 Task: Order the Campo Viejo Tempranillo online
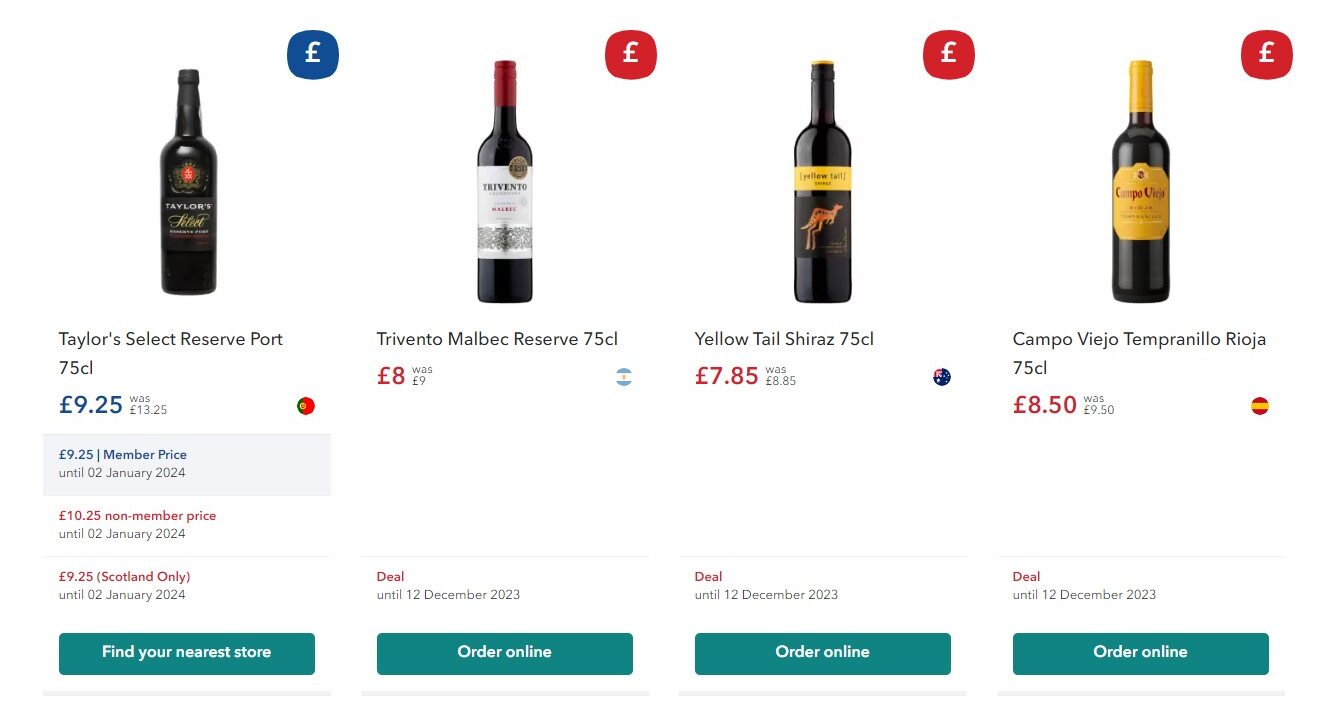(1140, 653)
